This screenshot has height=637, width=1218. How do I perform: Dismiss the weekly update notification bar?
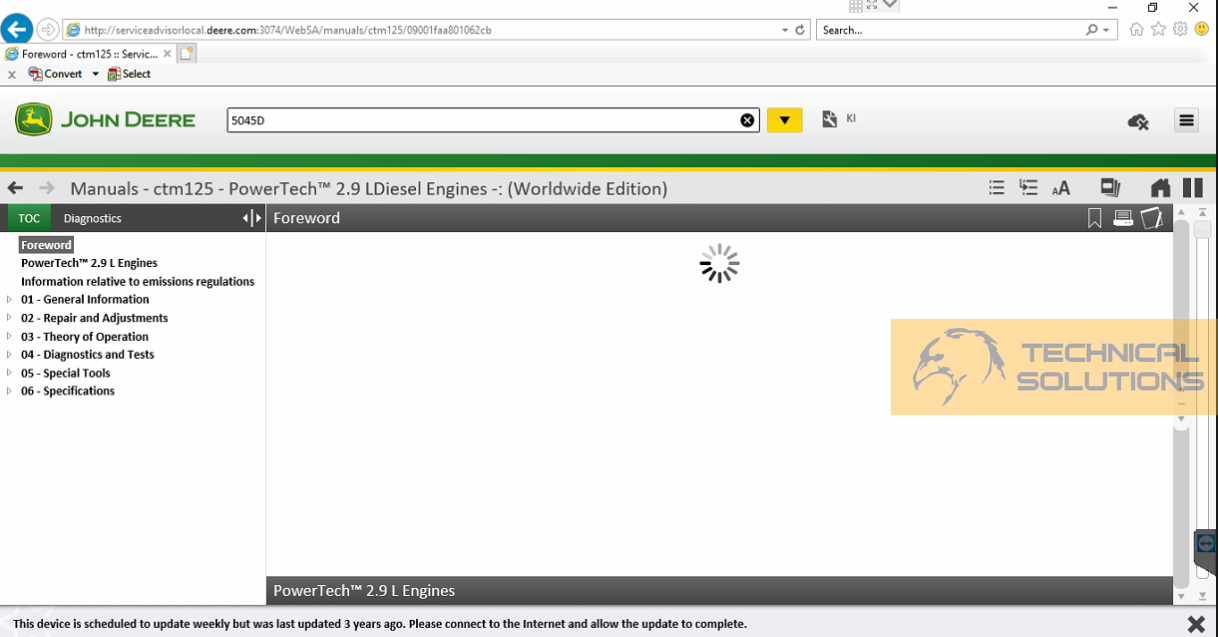click(1195, 624)
